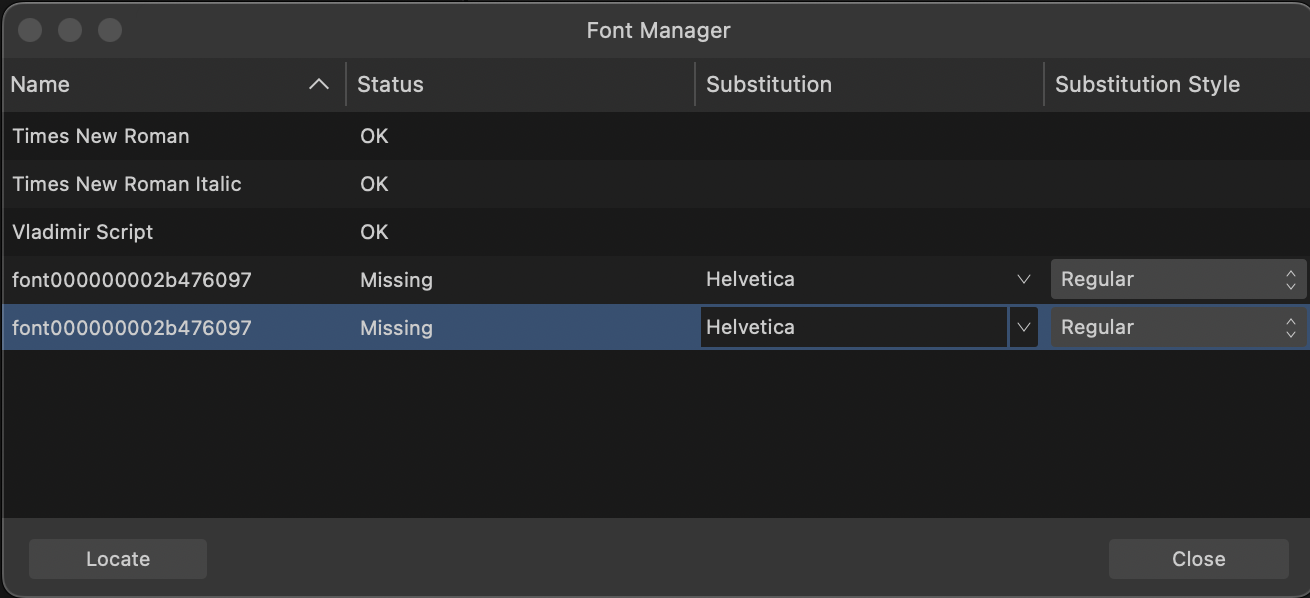The height and width of the screenshot is (598, 1310).
Task: Click the Helvetica text field in selected row
Action: coord(854,327)
